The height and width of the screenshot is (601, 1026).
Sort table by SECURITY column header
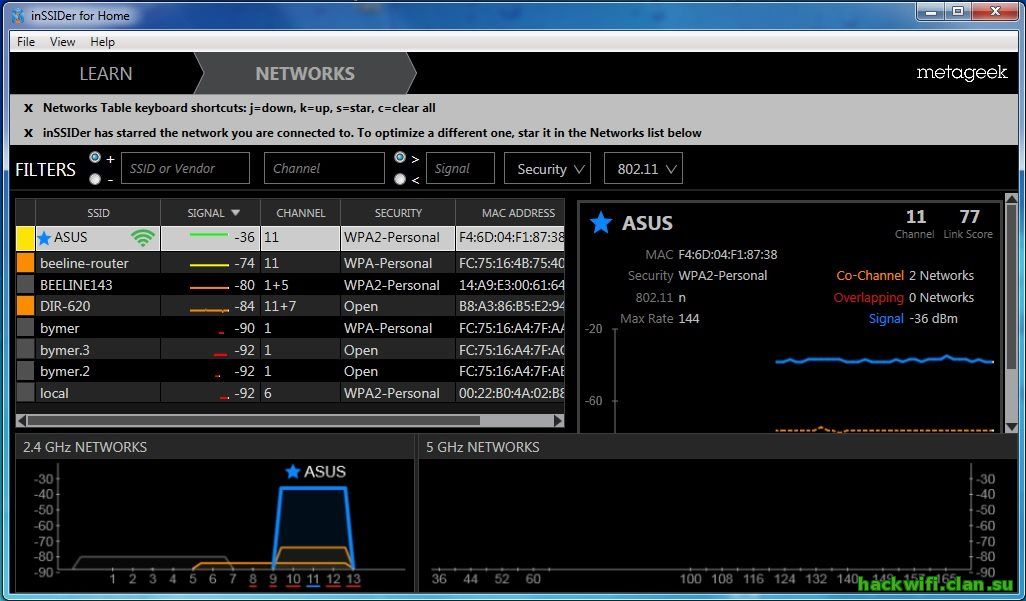[x=398, y=213]
